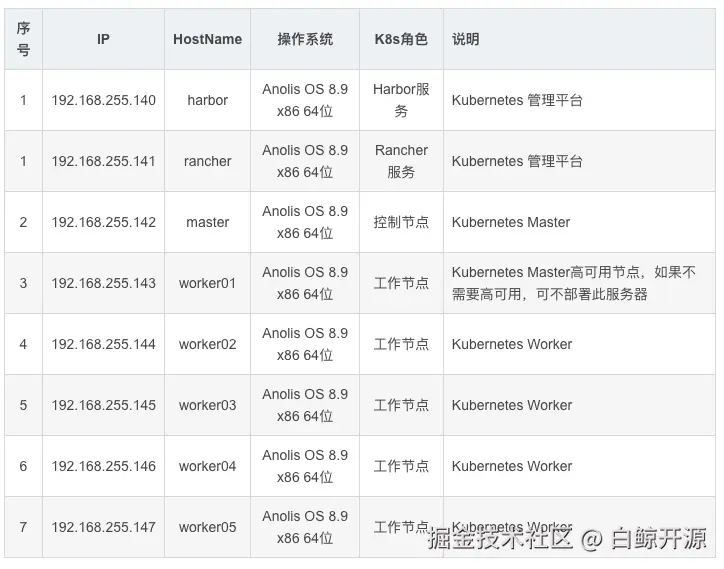Select IP address 192.168.255.142
724x569 pixels.
(103, 222)
